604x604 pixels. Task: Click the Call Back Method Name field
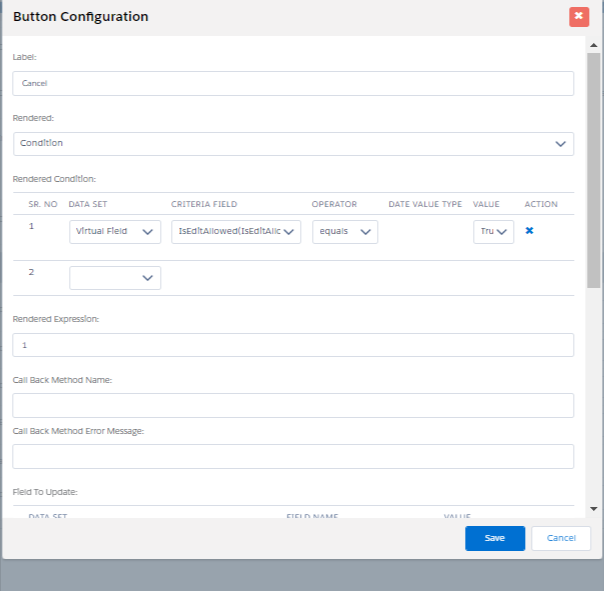(293, 405)
